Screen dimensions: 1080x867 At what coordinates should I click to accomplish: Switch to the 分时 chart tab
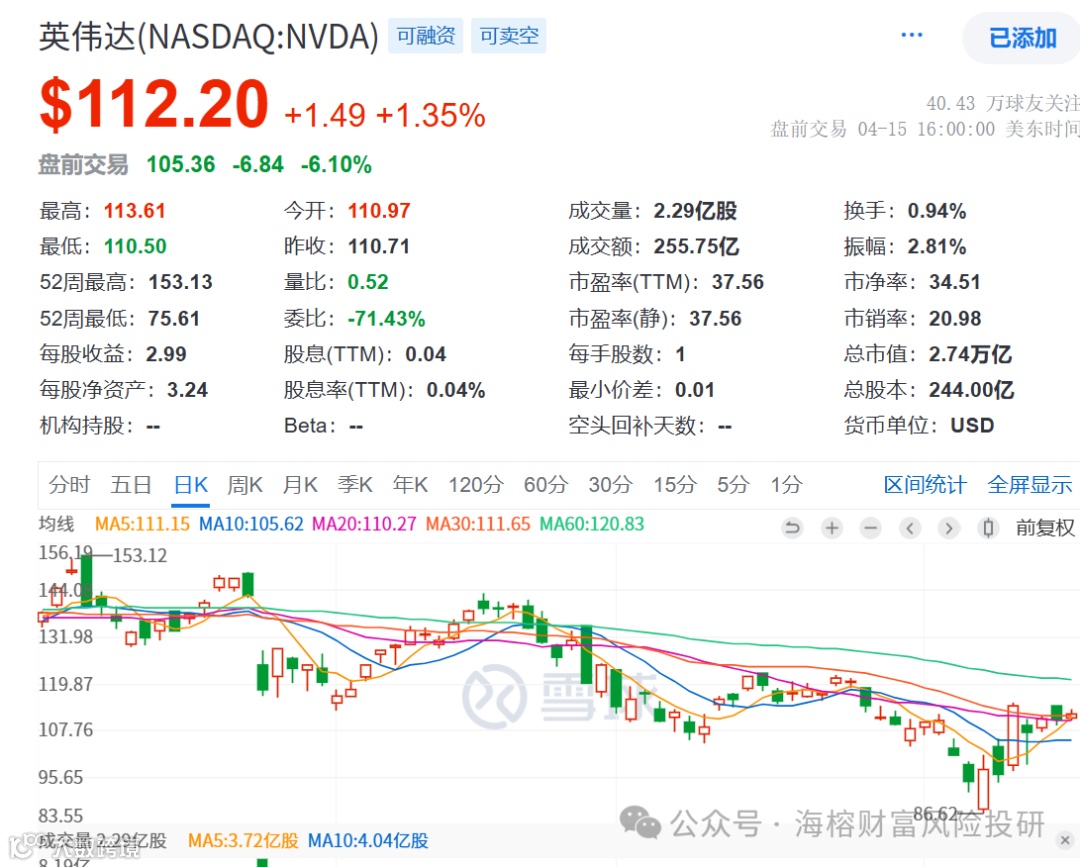coord(69,485)
